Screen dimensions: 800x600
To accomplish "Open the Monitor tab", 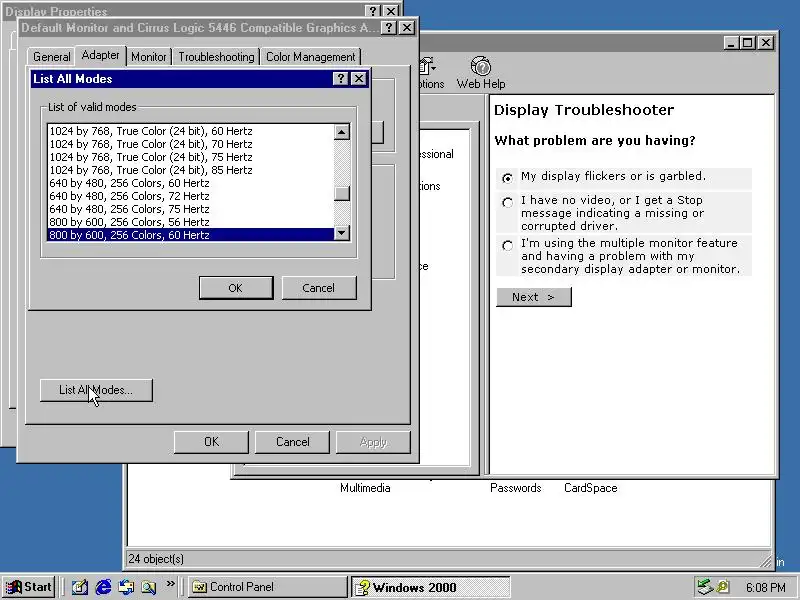I will point(148,57).
